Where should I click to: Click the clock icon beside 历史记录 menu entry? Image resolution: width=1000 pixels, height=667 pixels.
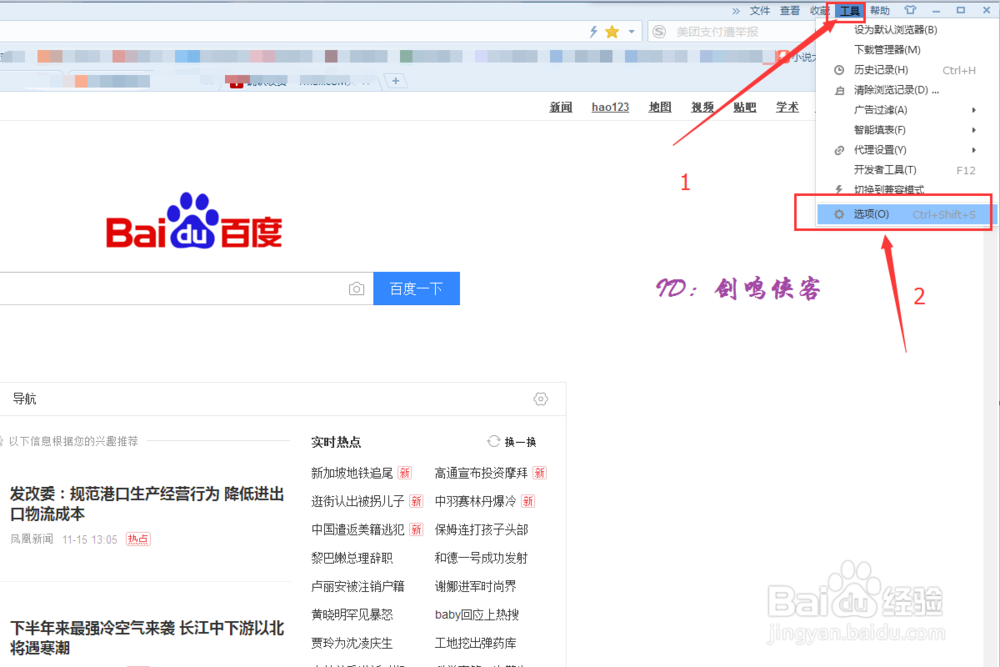tap(840, 69)
